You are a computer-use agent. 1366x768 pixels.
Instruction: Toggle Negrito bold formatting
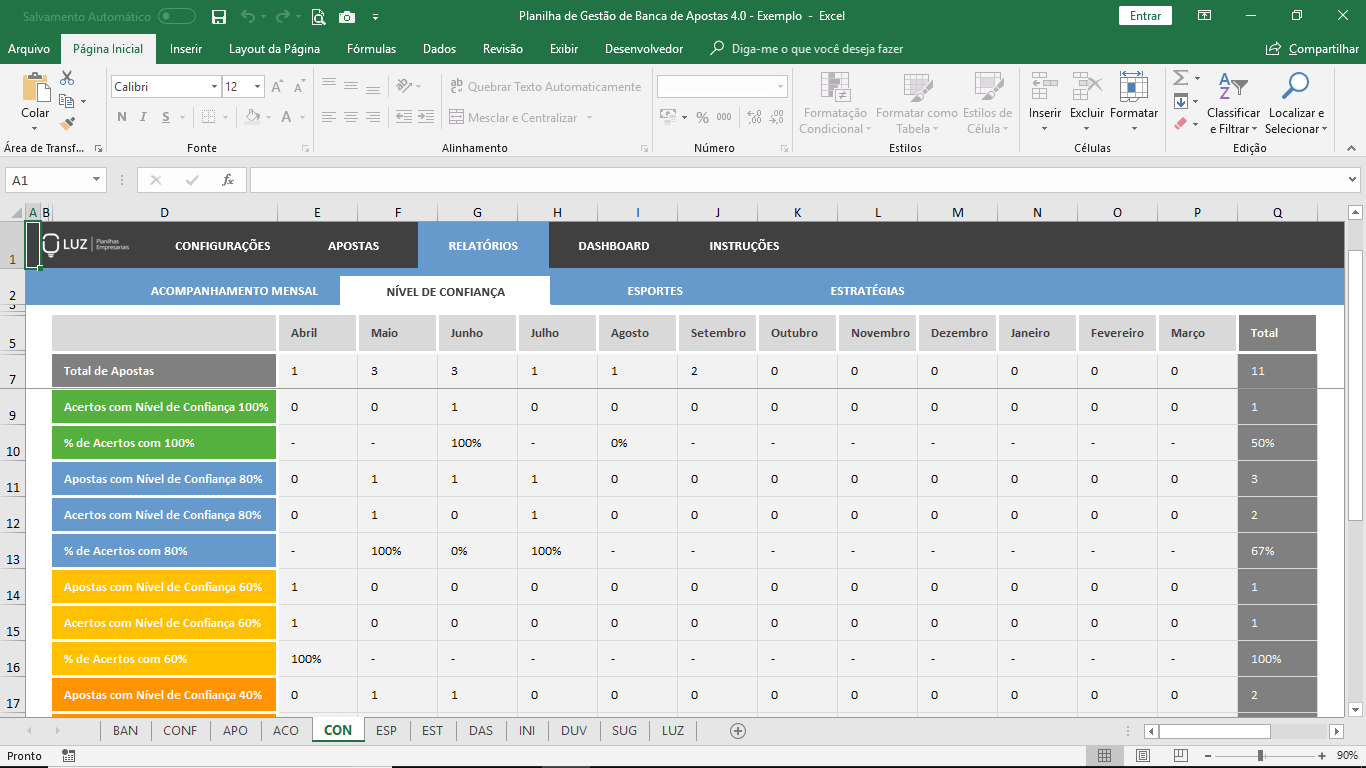tap(122, 117)
